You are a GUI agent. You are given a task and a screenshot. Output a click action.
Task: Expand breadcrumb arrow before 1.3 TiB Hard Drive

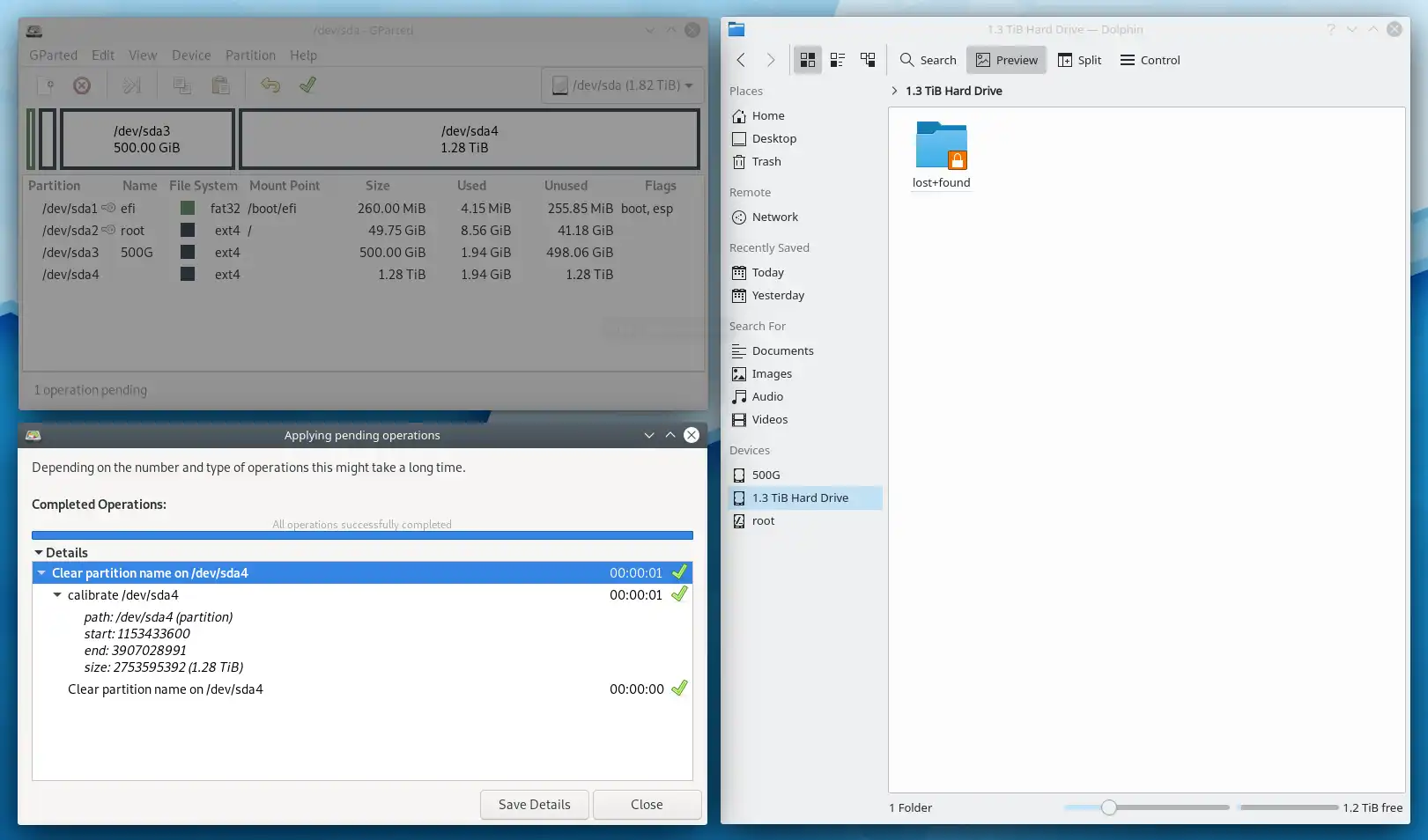point(894,91)
